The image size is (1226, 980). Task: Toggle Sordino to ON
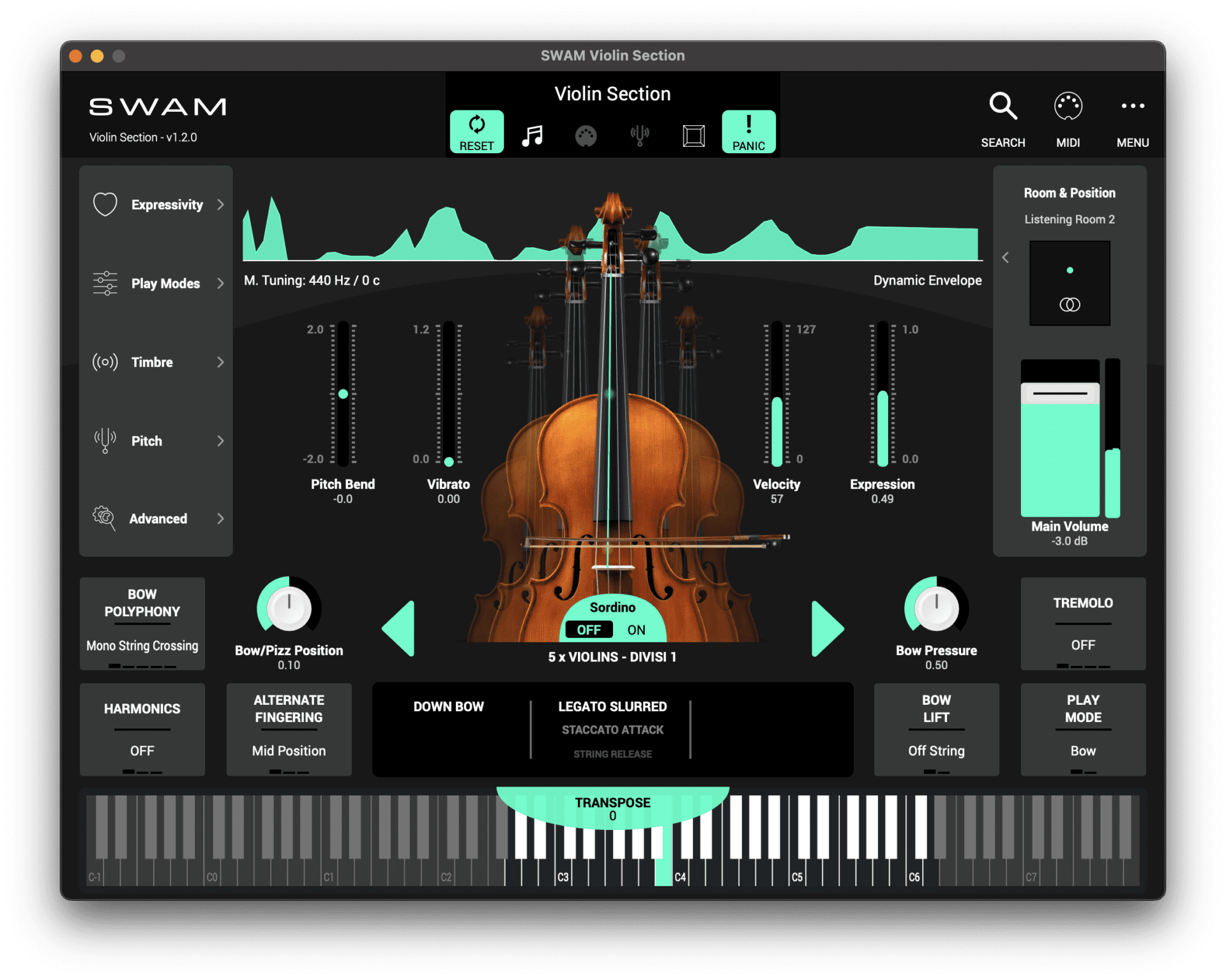(636, 629)
